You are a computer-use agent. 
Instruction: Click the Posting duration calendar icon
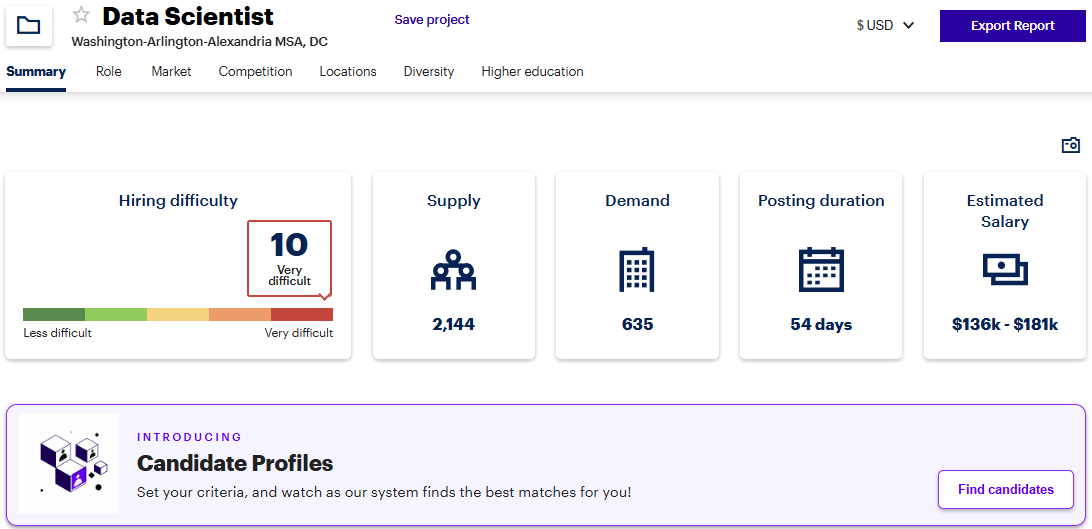point(820,270)
